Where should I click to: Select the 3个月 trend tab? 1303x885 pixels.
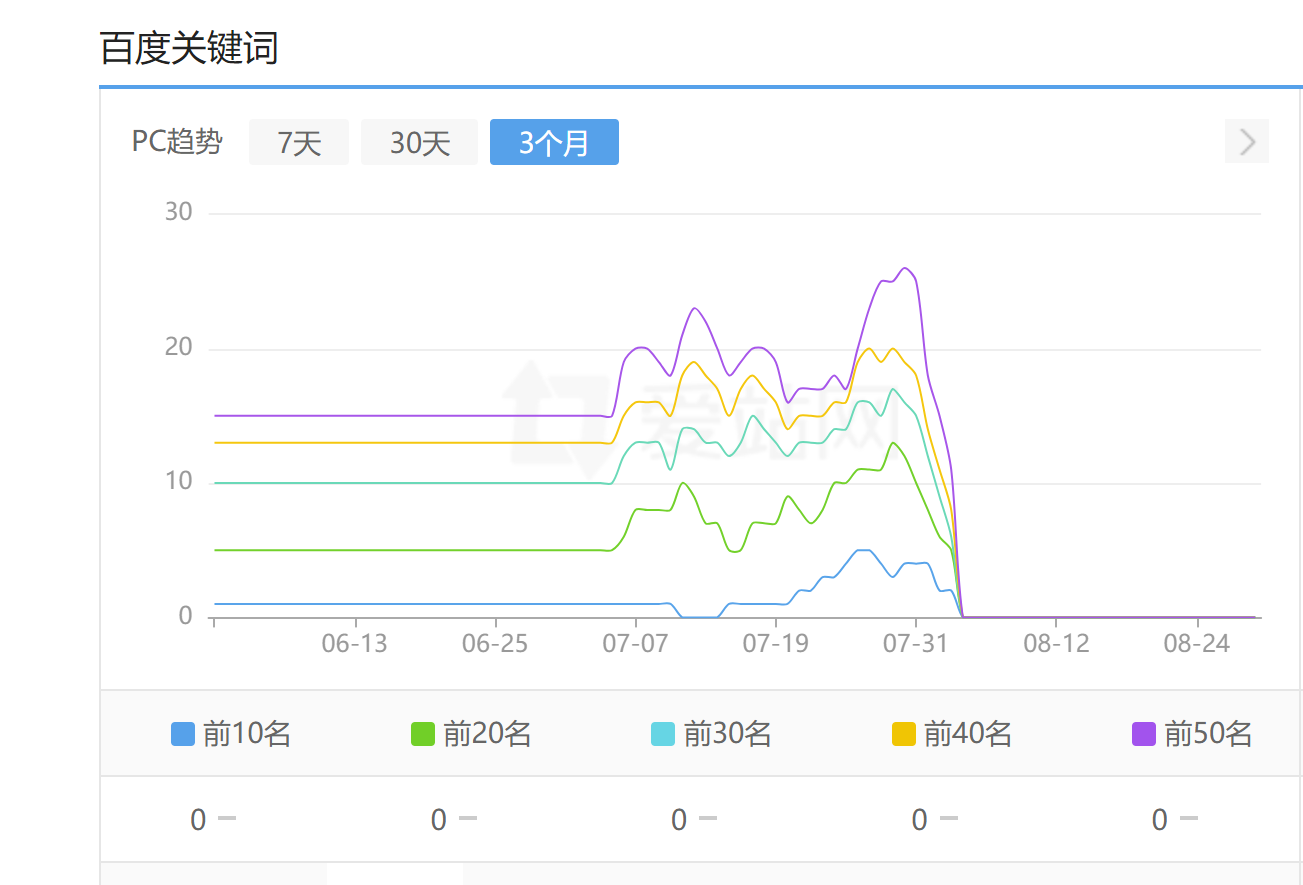click(x=554, y=142)
